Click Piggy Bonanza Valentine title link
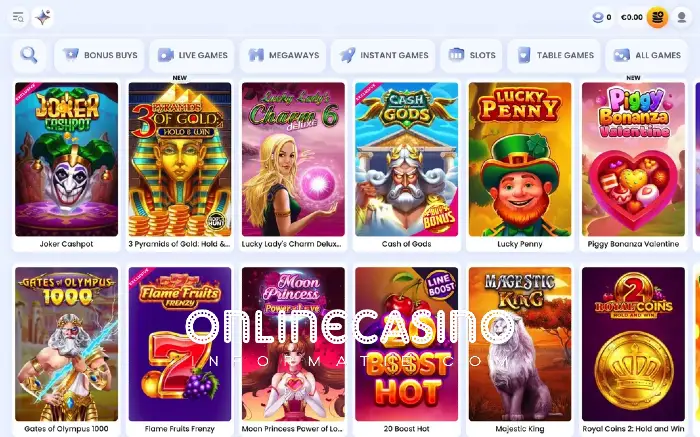Screen dimensions: 700x437 coord(633,244)
